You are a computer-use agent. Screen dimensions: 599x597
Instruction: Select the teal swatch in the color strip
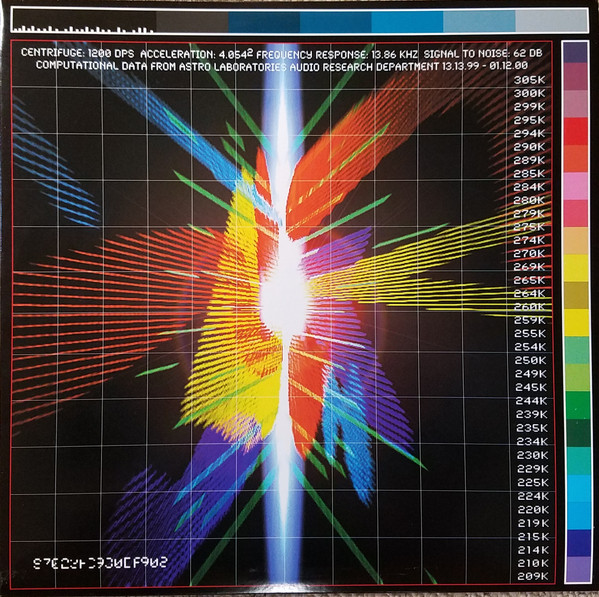(578, 461)
